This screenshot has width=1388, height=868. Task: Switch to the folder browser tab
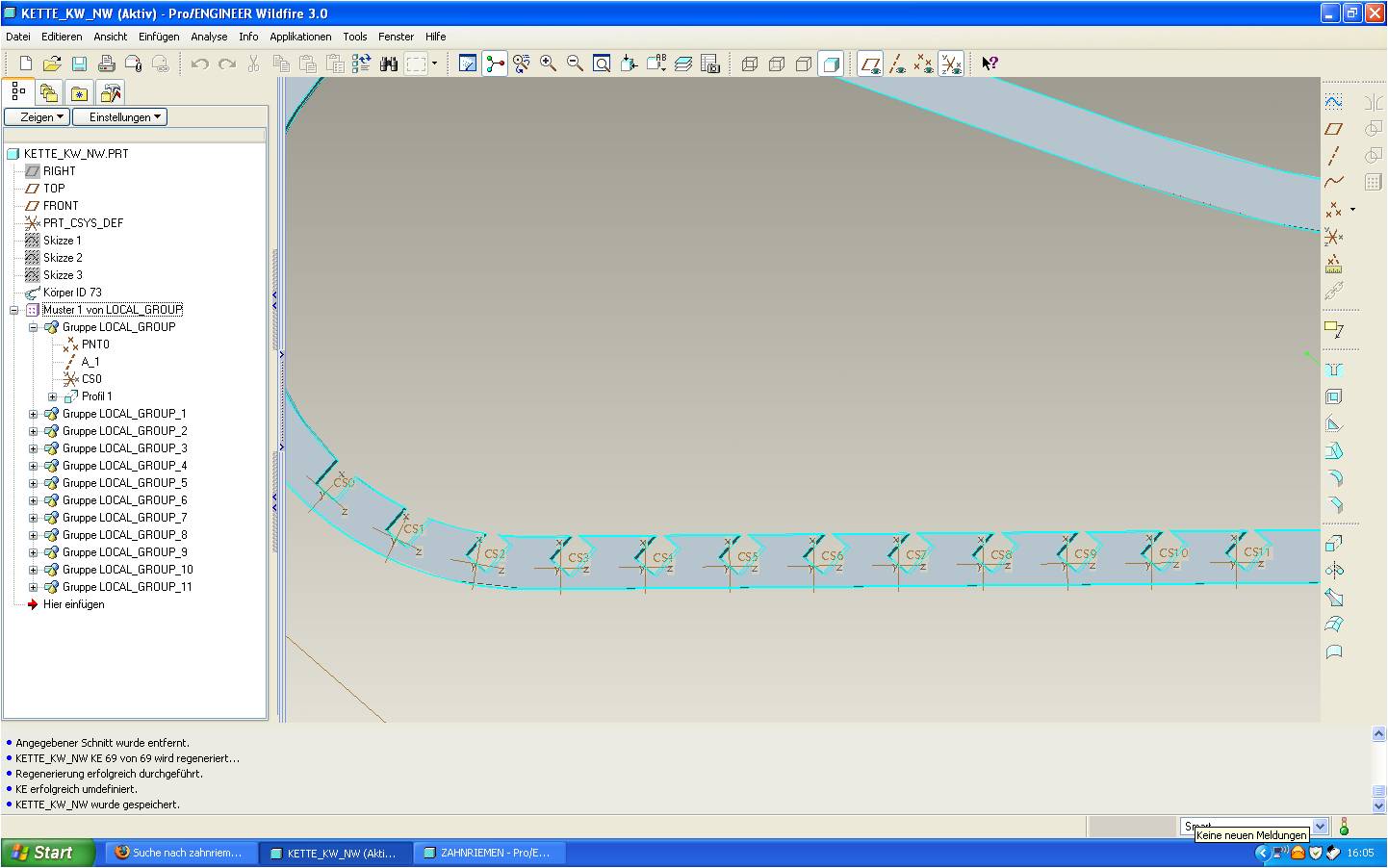click(49, 93)
